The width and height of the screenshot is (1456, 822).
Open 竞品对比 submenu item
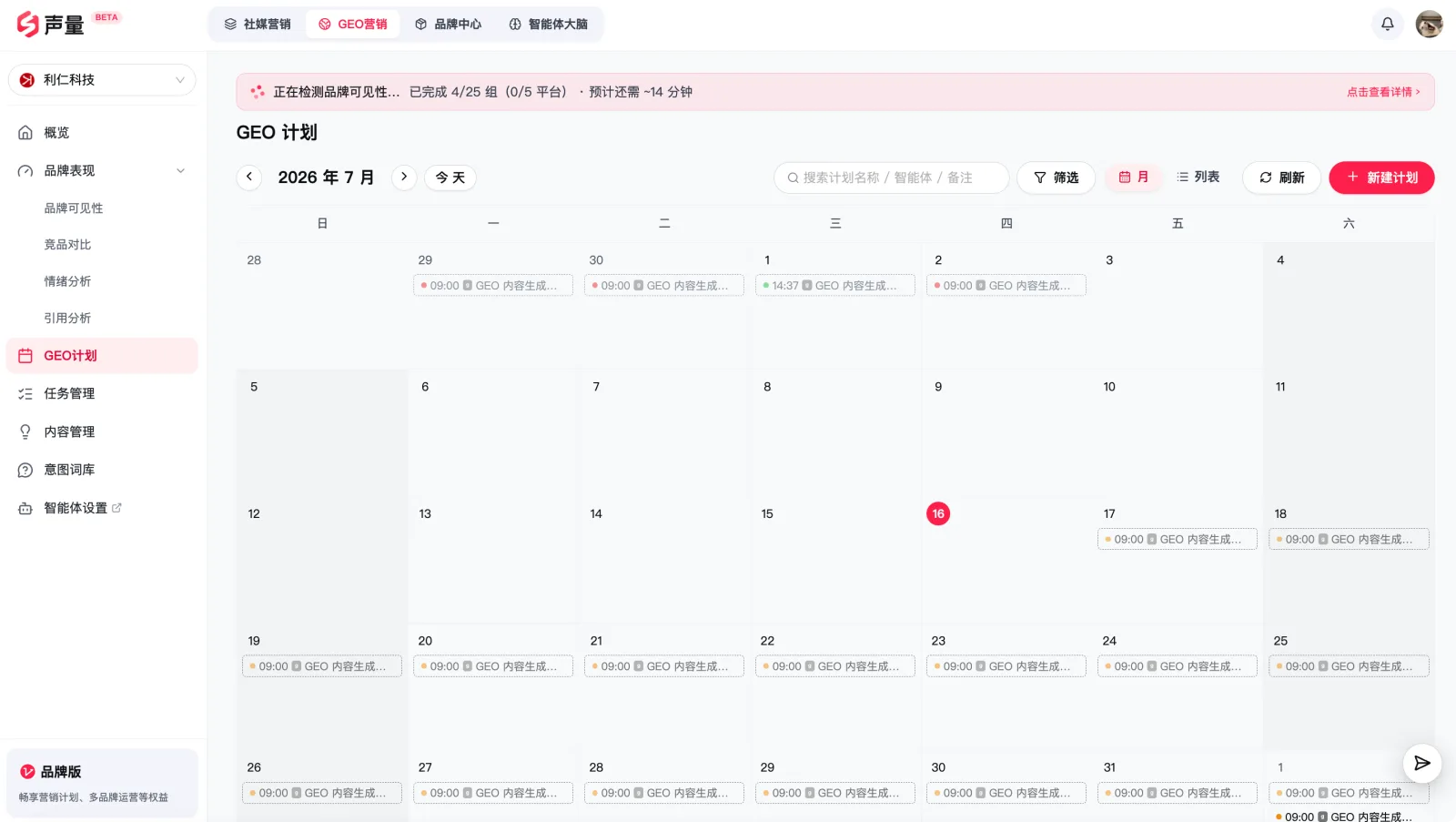[67, 245]
